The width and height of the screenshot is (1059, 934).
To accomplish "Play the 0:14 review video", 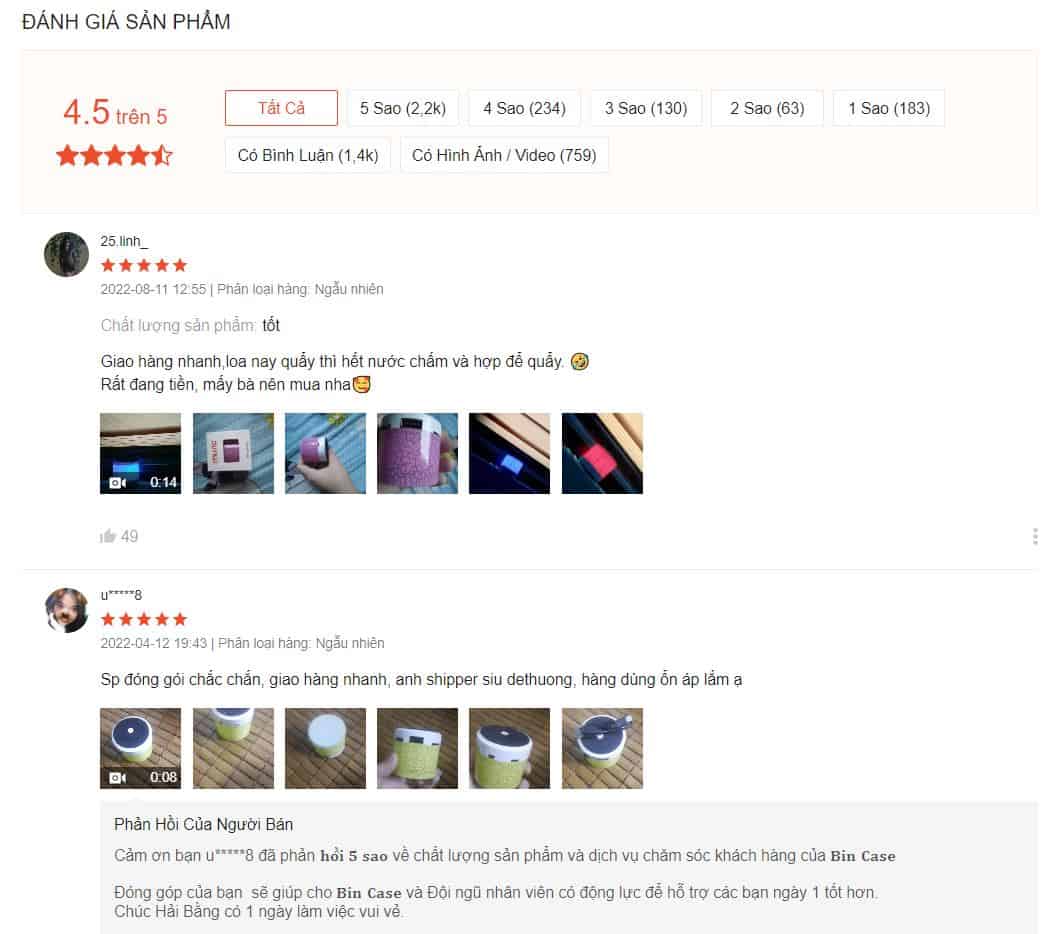I will [x=140, y=453].
